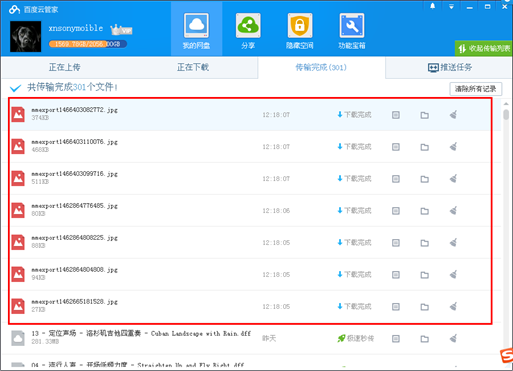This screenshot has width=513, height=371.
Task: Open file mmexport1466403099716.jpg via its document icon
Action: (396, 179)
